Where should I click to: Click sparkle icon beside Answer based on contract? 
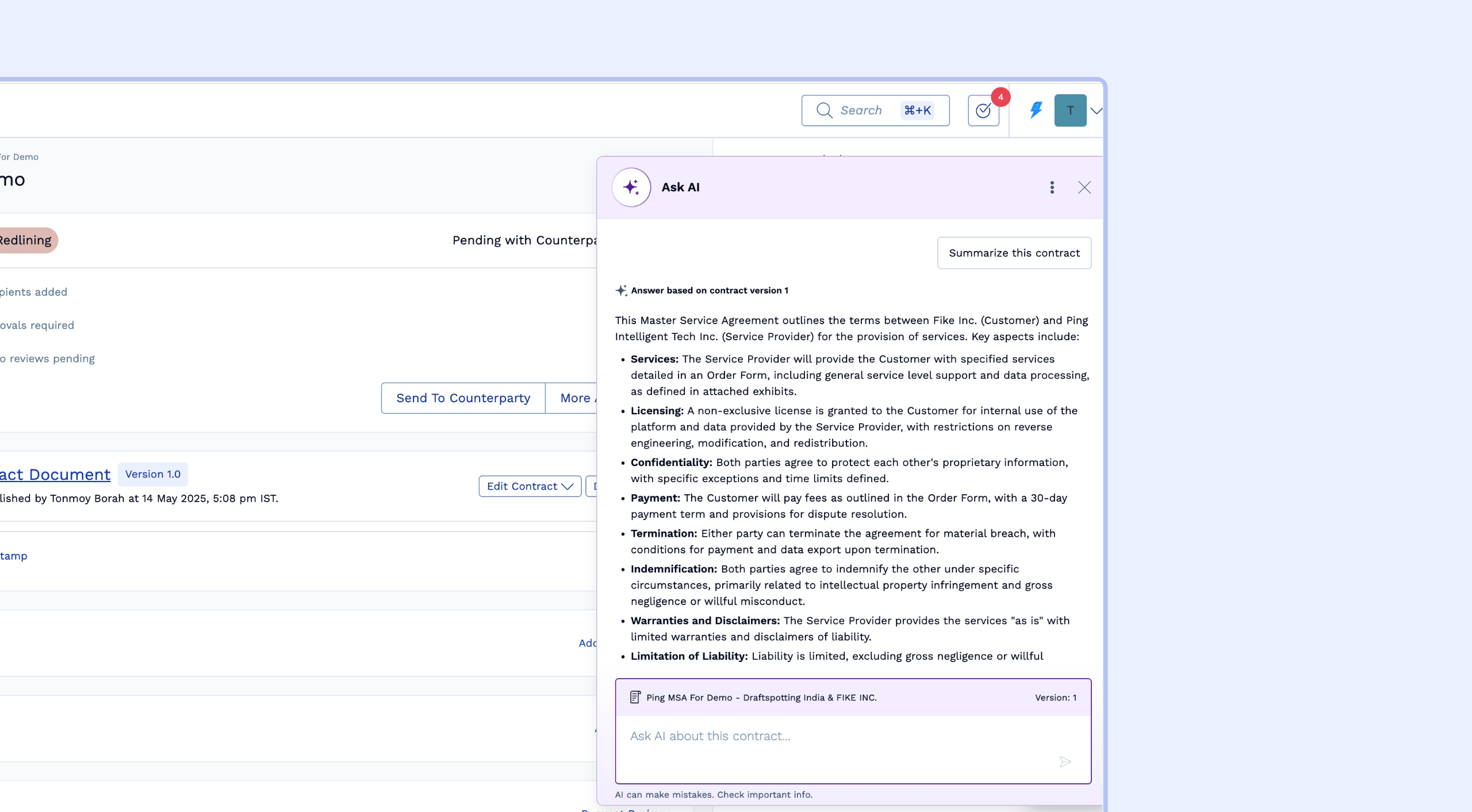click(621, 290)
